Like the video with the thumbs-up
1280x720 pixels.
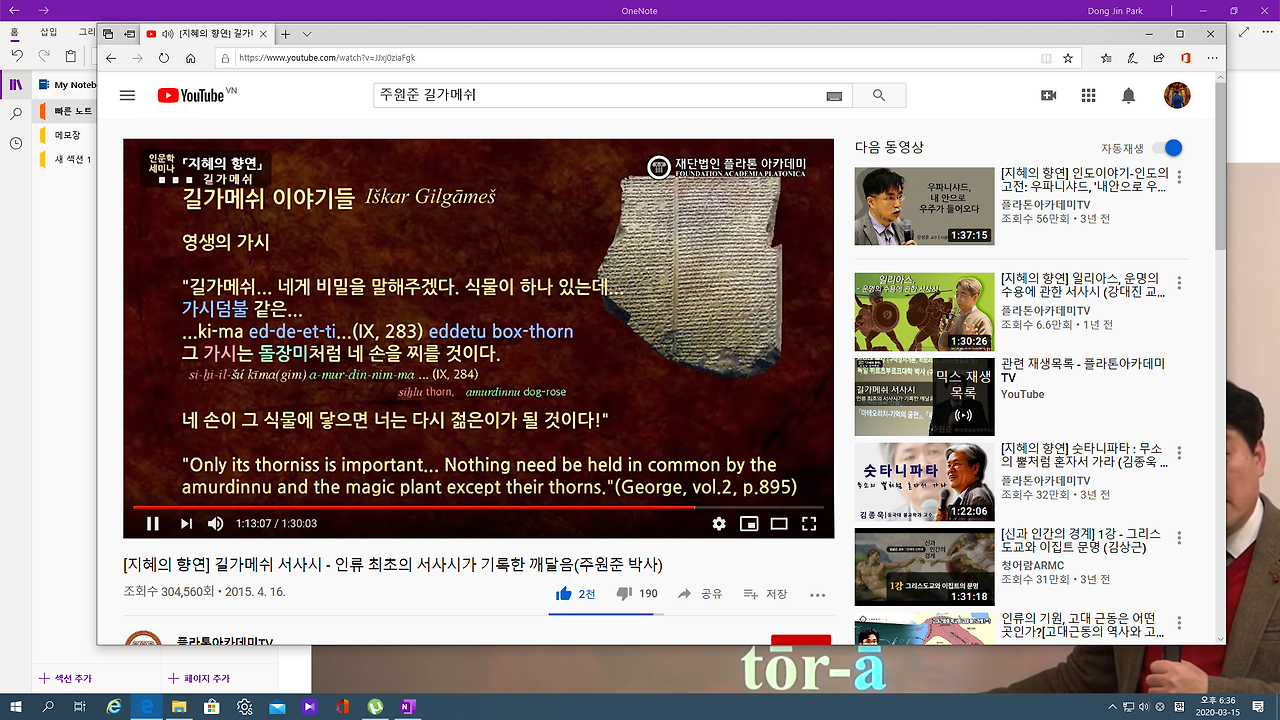click(x=565, y=592)
